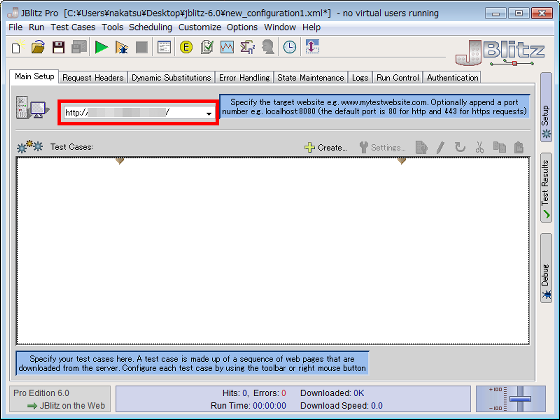Screen dimensions: 560x420
Task: Select the Main Setup tab
Action: click(x=34, y=76)
